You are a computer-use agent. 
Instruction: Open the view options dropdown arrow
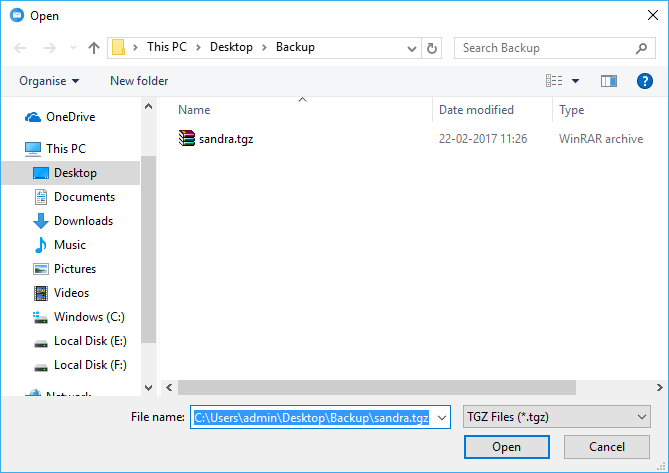coord(576,81)
